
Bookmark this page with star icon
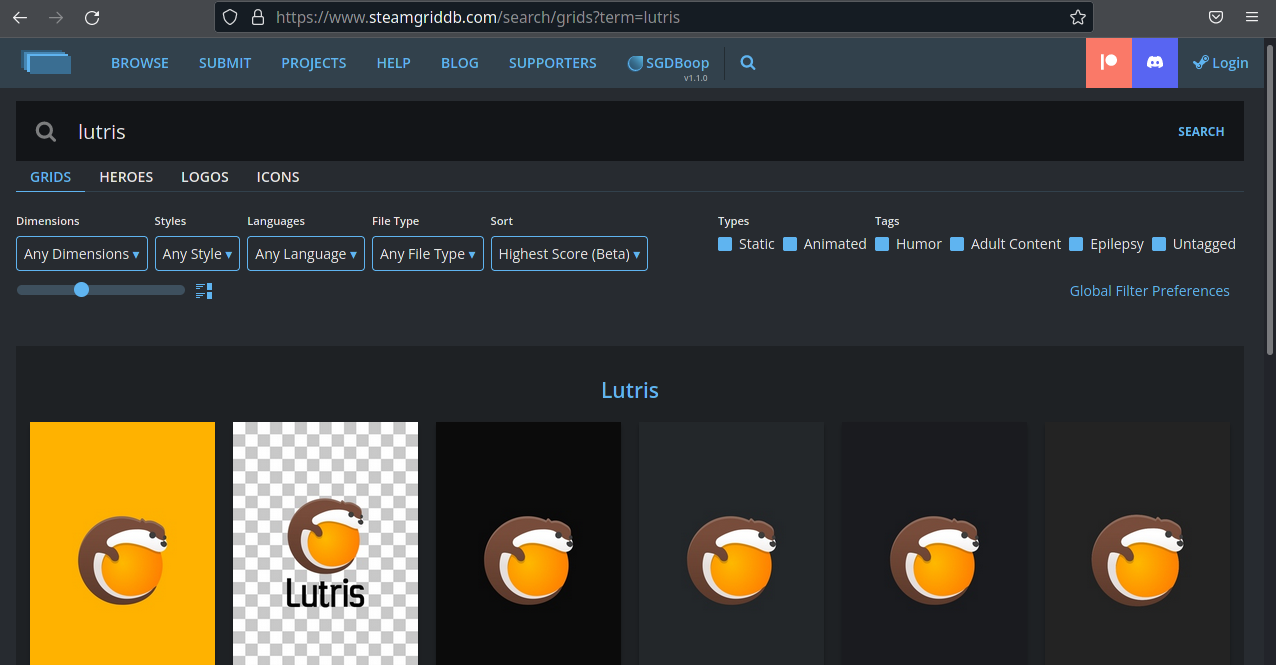1077,17
